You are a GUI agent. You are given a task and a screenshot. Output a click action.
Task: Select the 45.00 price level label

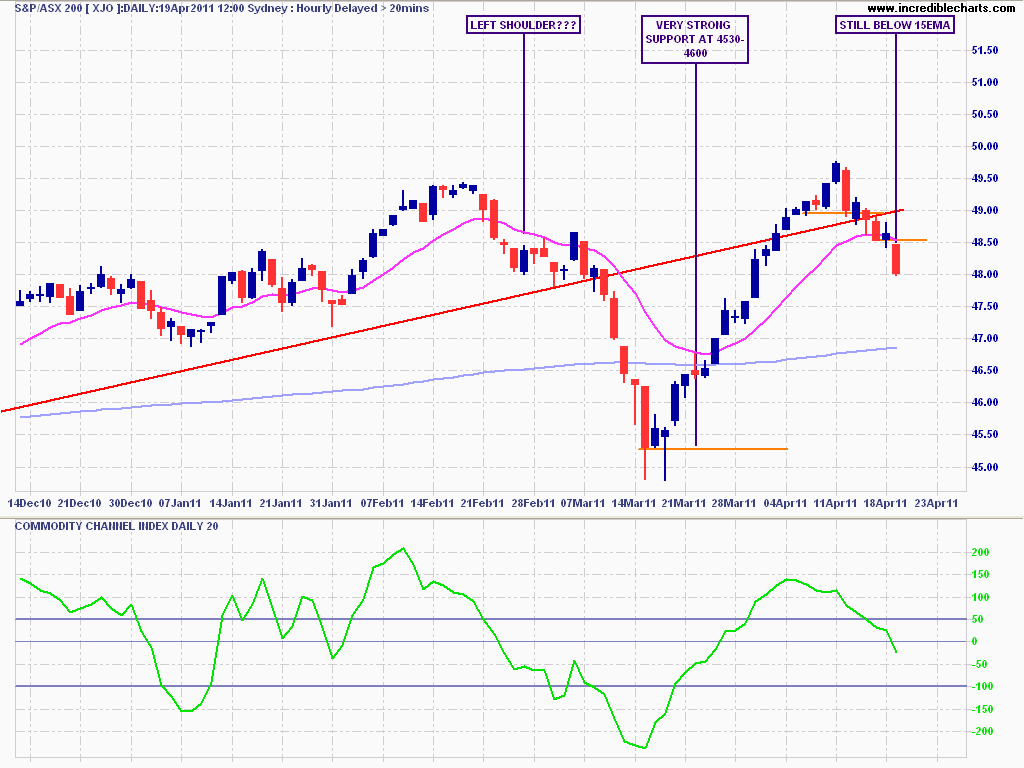coord(987,467)
